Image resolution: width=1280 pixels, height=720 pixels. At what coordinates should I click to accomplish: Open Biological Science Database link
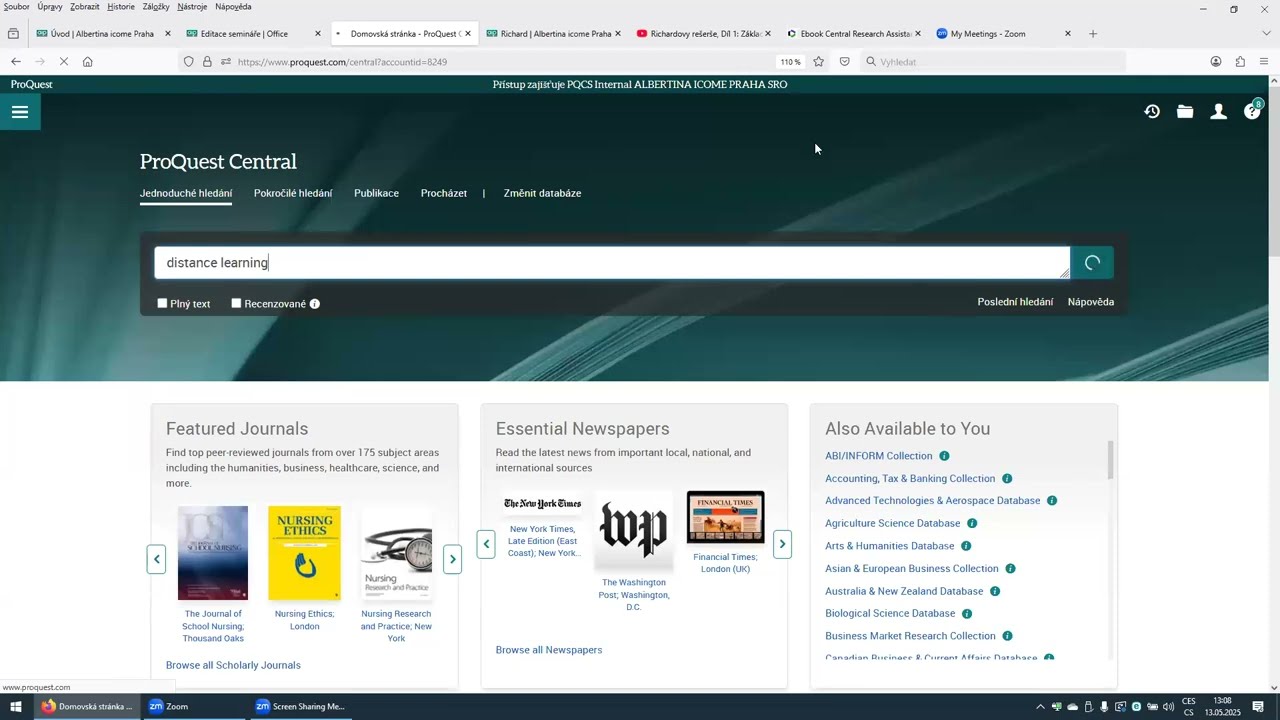coord(890,613)
